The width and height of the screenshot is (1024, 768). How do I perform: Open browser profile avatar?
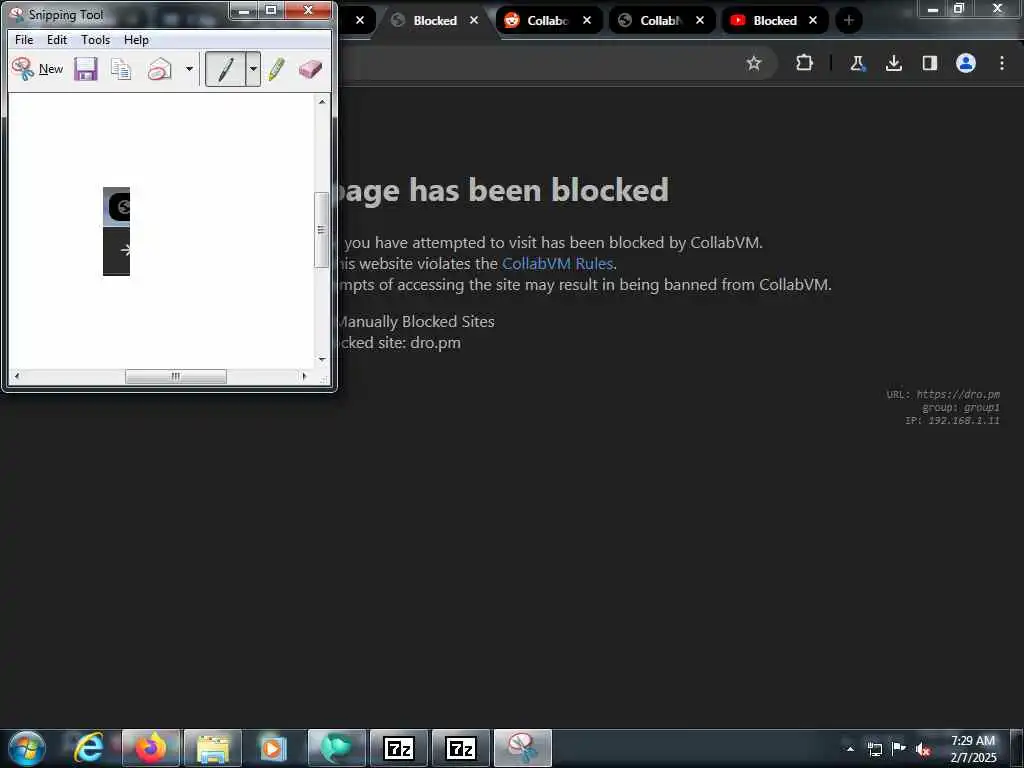tap(966, 63)
